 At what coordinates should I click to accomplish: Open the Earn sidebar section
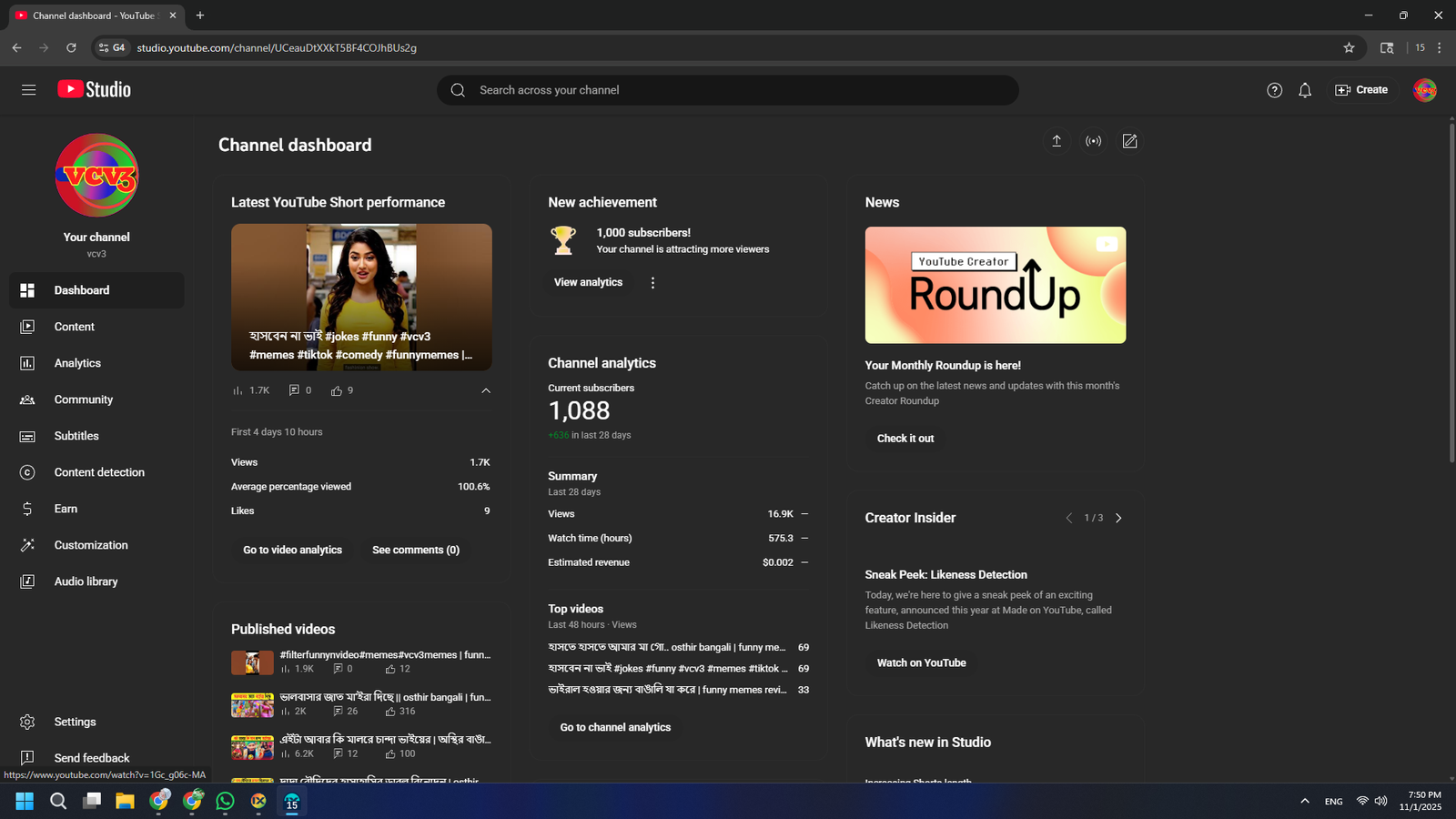(x=66, y=509)
